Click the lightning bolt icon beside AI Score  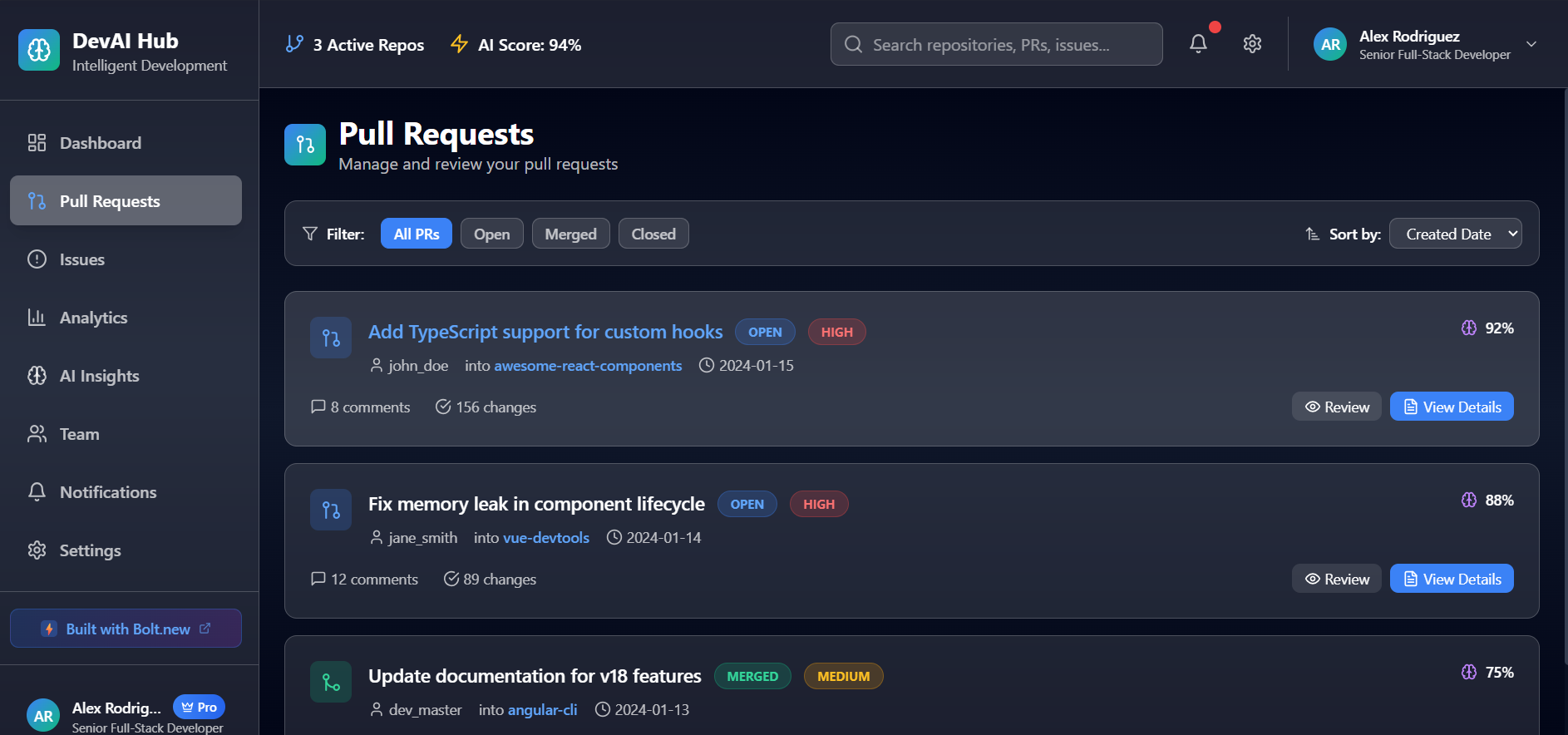(x=459, y=44)
